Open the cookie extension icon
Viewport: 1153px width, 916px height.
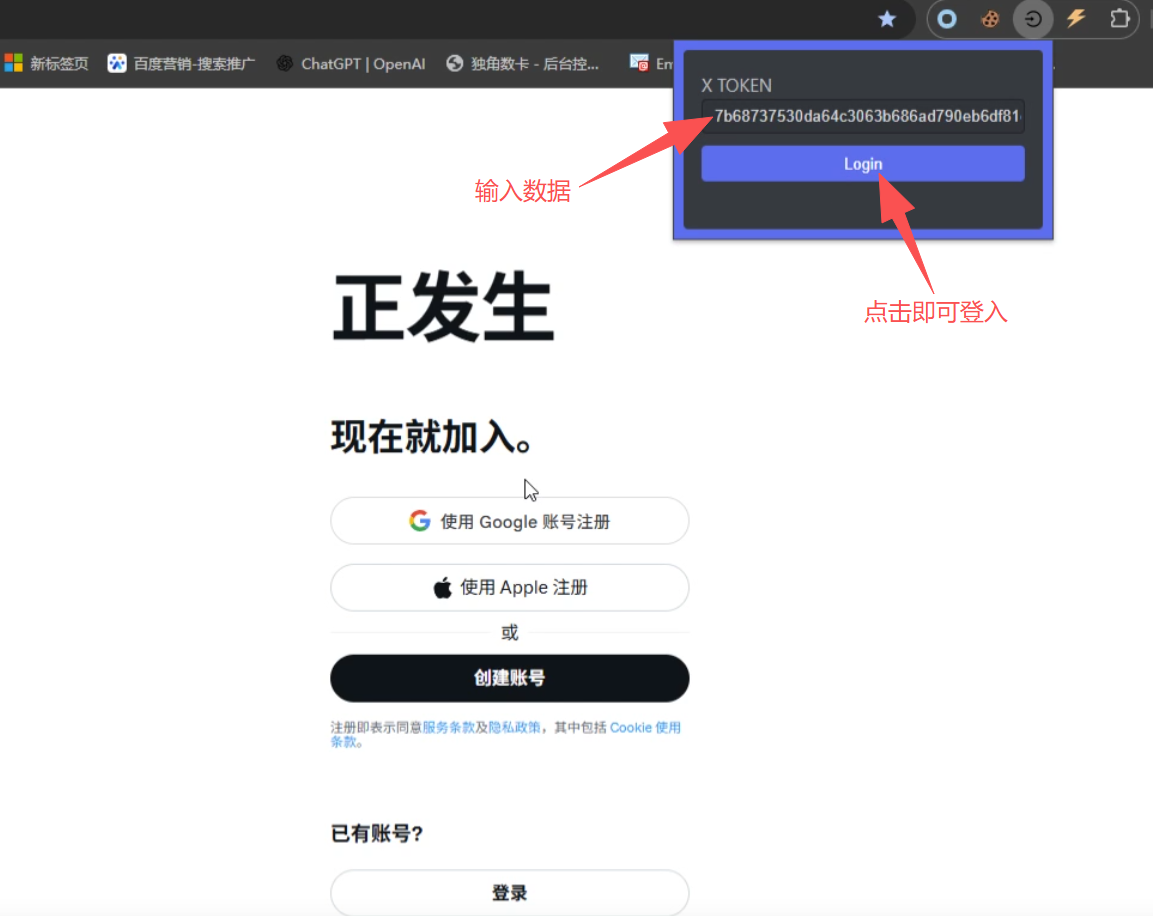coord(990,19)
